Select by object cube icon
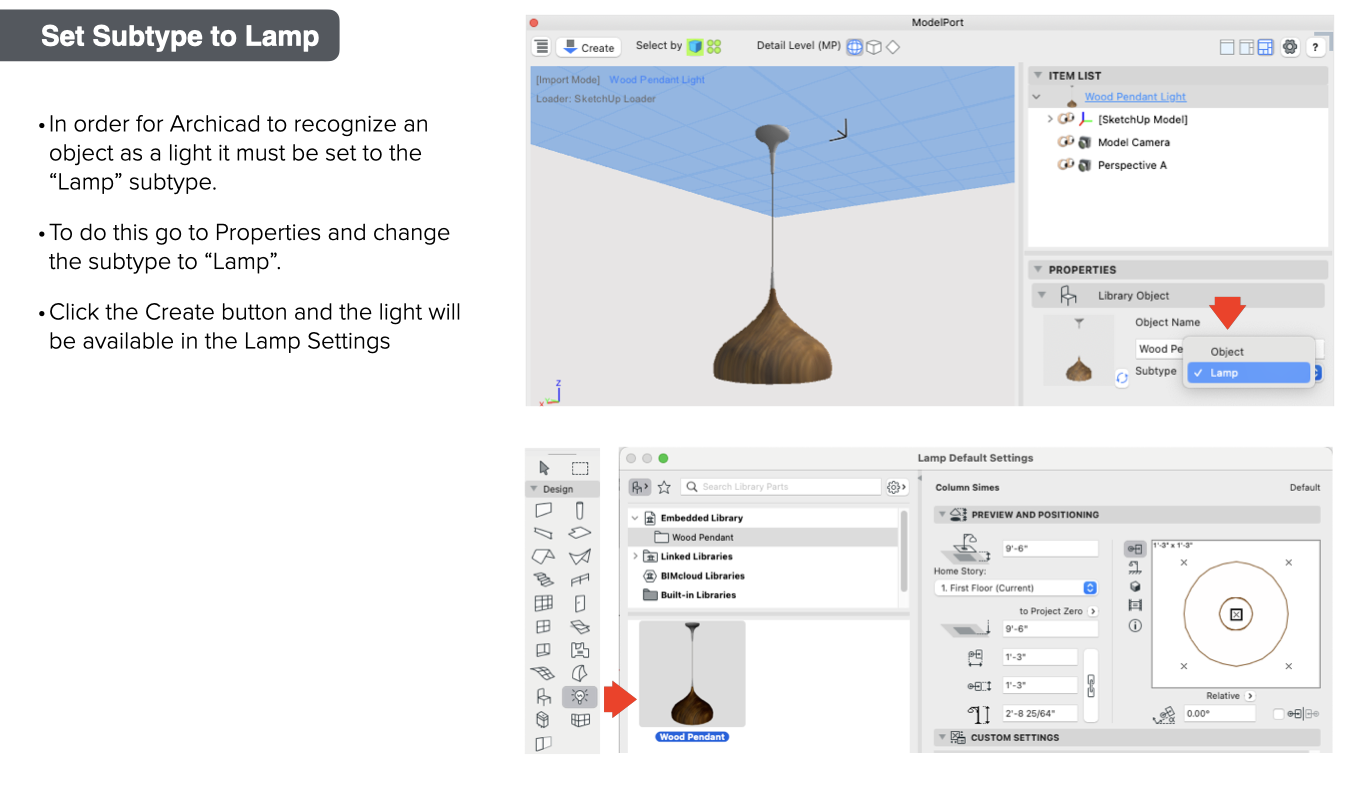1364x802 pixels. (695, 46)
